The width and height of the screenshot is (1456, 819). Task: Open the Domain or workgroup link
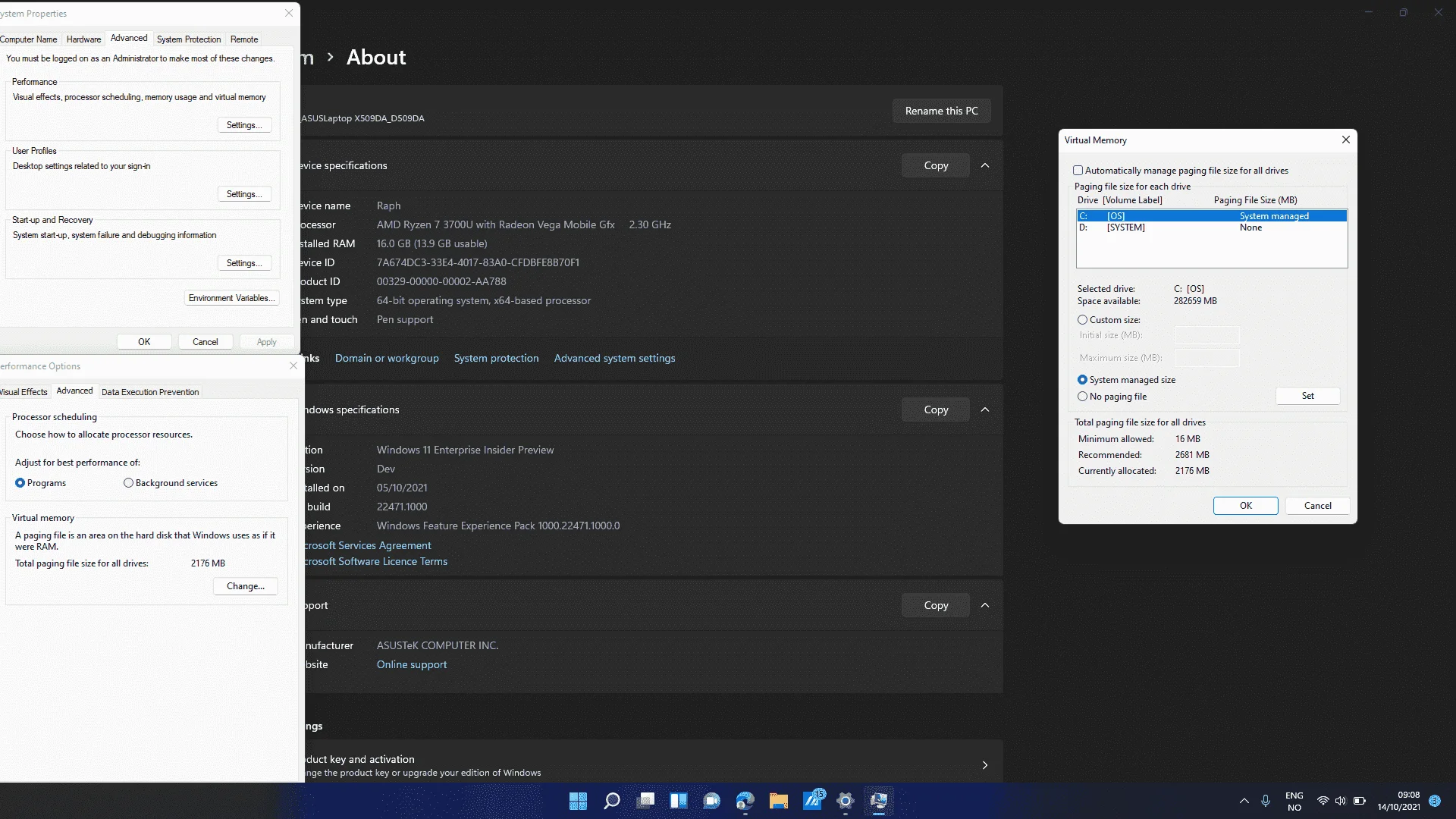coord(387,358)
